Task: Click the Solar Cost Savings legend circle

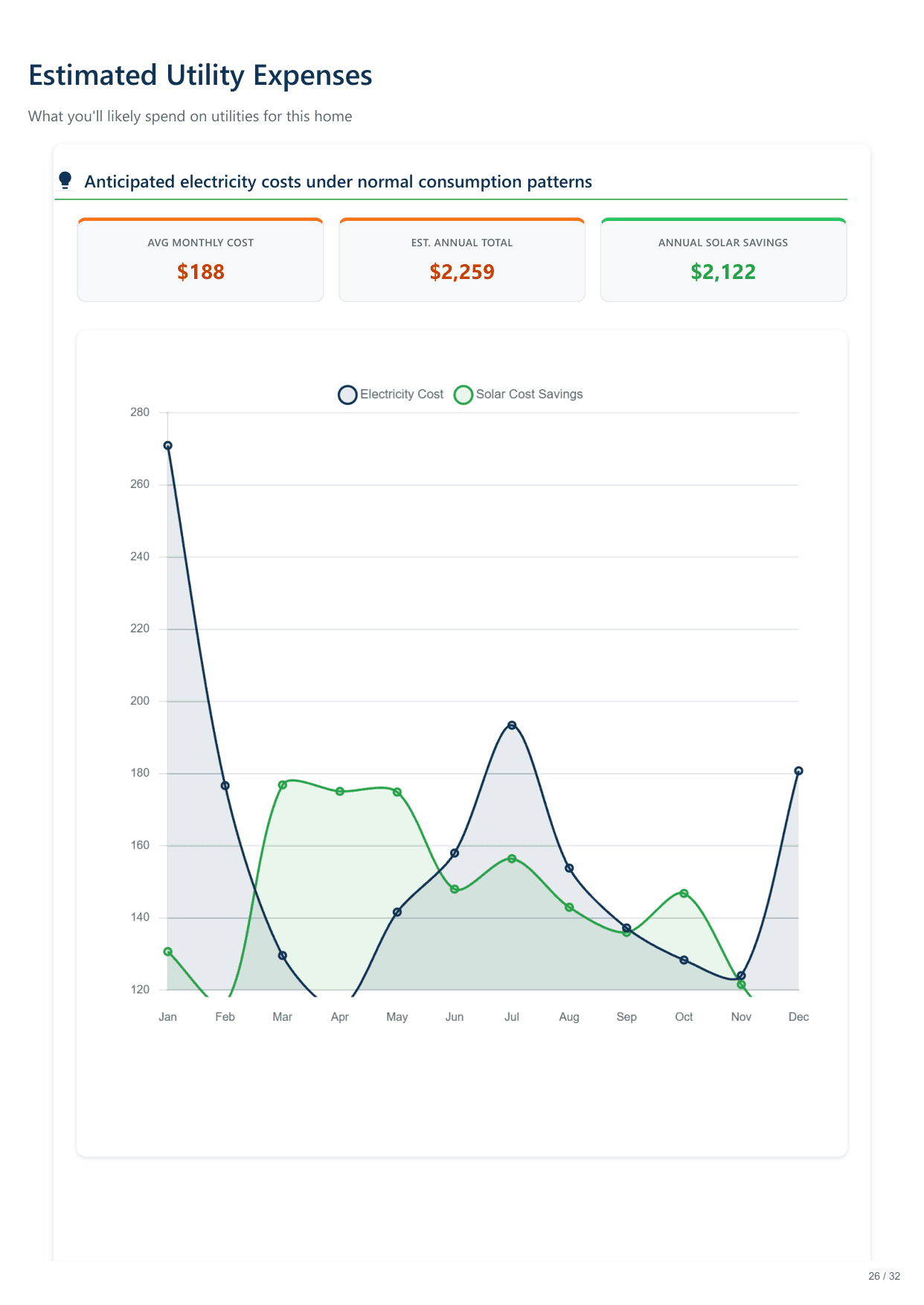Action: click(463, 395)
